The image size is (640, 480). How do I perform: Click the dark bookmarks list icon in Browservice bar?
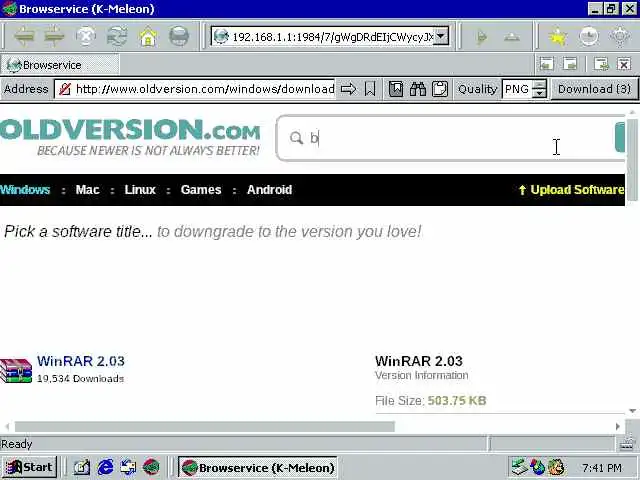[x=396, y=89]
